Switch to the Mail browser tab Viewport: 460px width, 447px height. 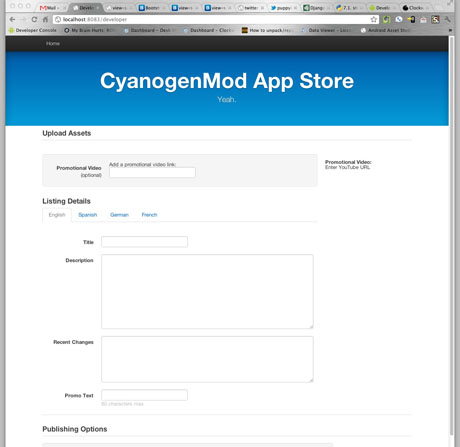[x=51, y=8]
